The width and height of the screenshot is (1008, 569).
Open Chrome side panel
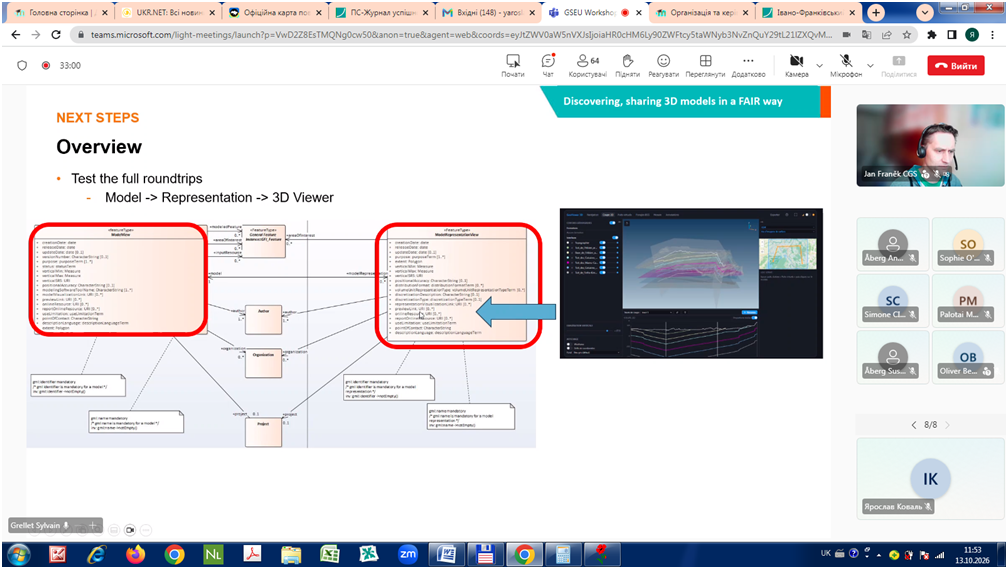click(x=952, y=35)
